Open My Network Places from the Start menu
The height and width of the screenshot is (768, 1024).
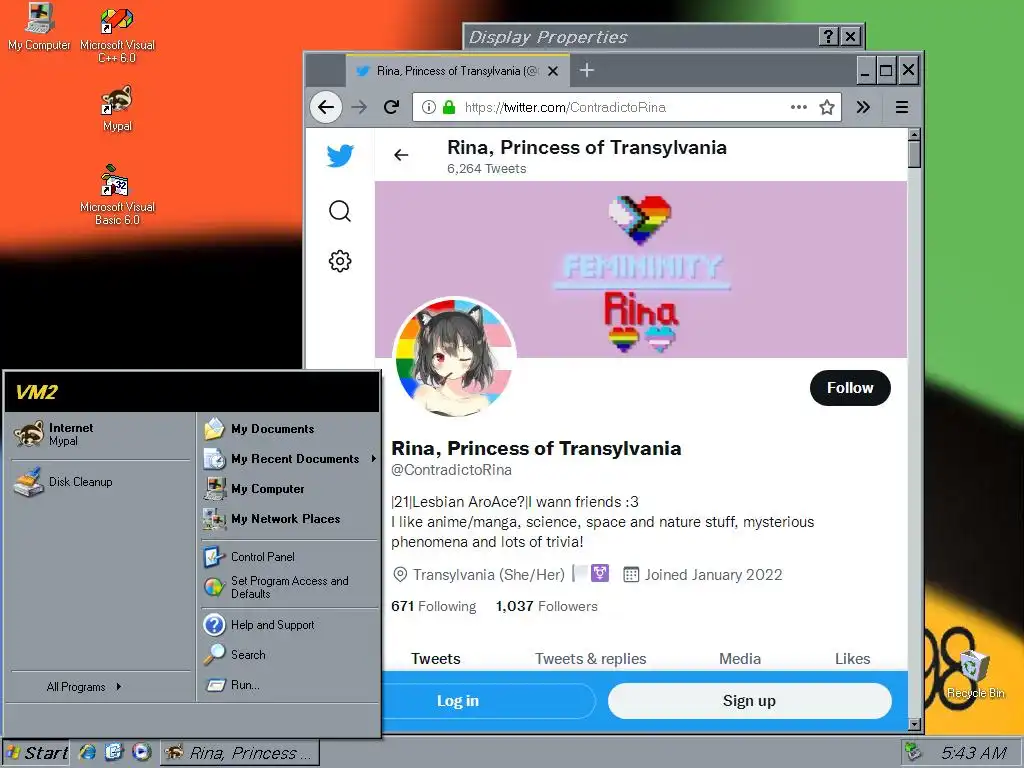(291, 519)
